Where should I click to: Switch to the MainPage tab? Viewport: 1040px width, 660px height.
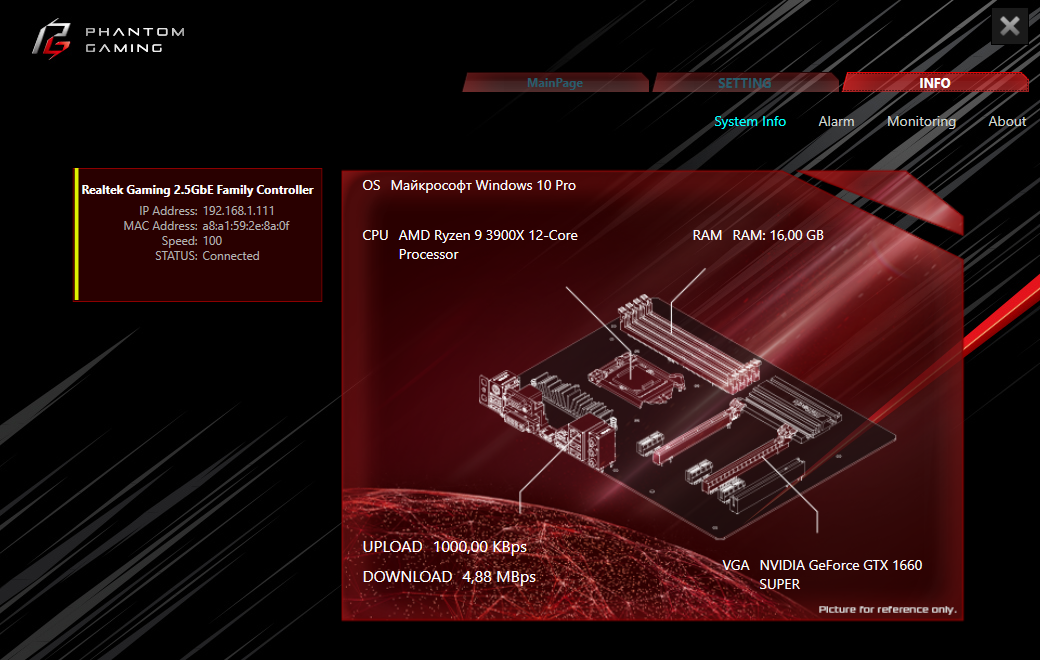point(555,83)
